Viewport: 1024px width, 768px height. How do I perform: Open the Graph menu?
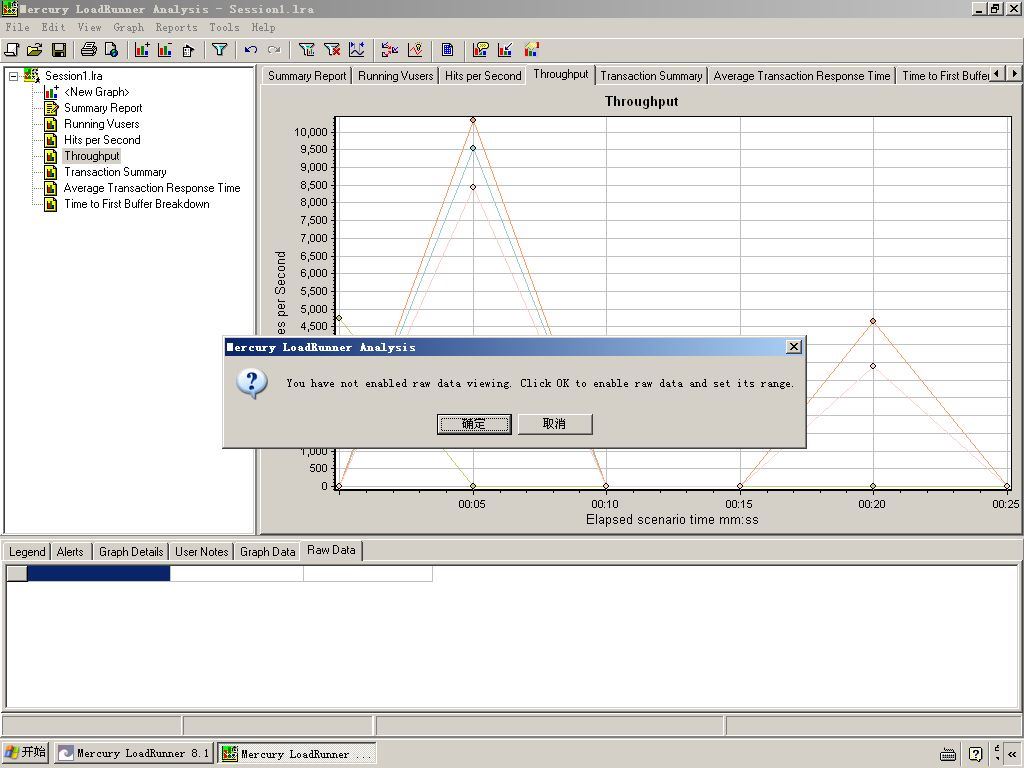point(129,27)
